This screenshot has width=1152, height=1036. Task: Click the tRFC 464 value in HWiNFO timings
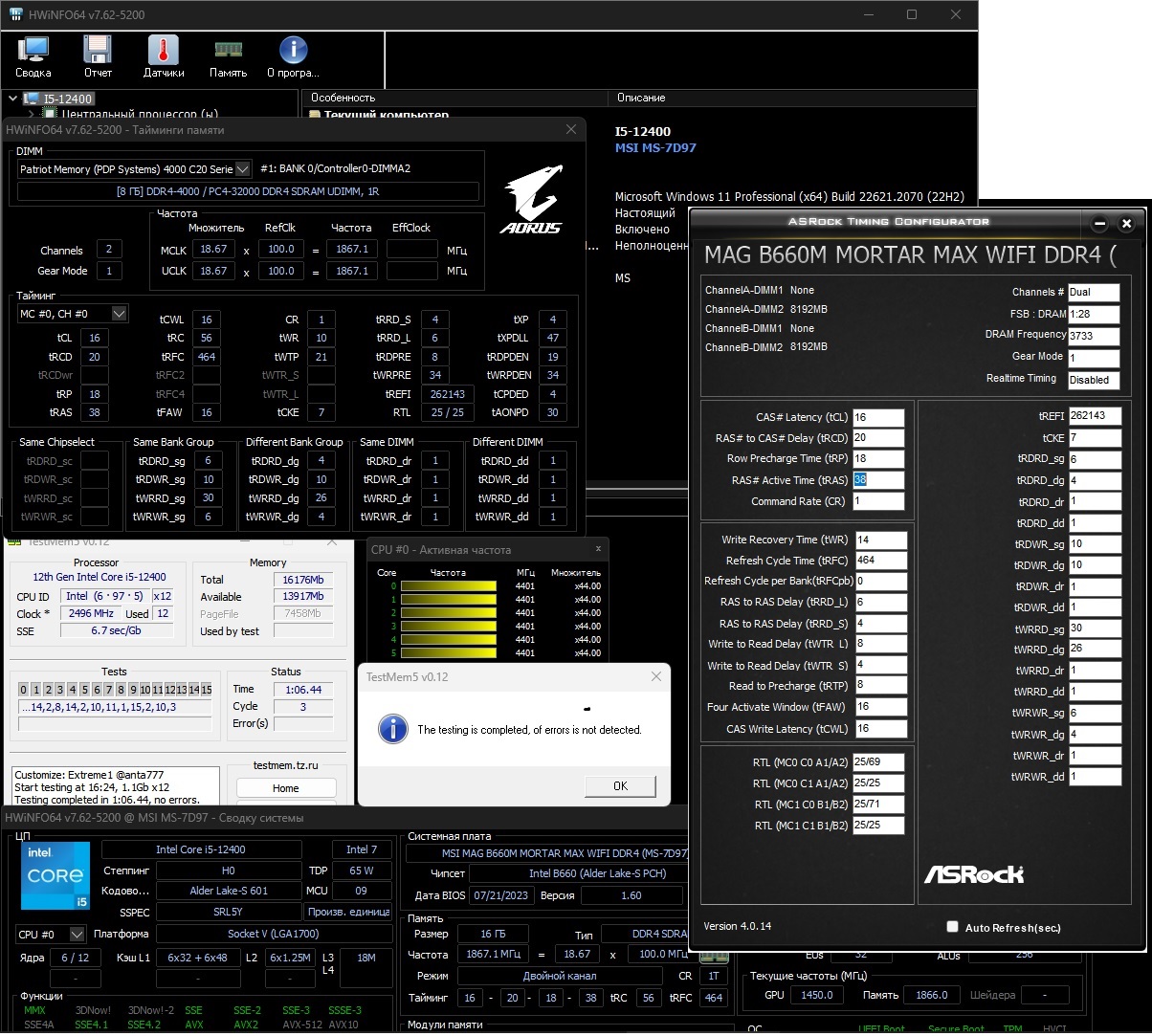click(207, 357)
